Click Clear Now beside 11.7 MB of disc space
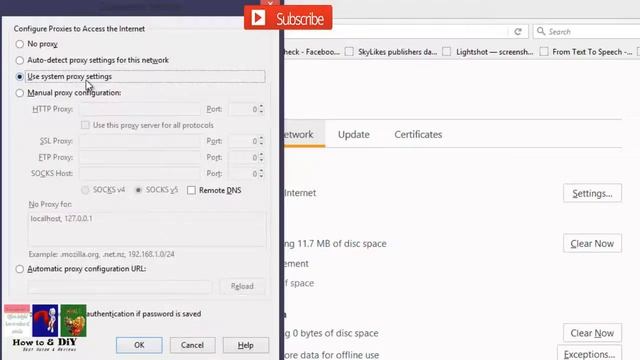The height and width of the screenshot is (360, 640). click(592, 244)
